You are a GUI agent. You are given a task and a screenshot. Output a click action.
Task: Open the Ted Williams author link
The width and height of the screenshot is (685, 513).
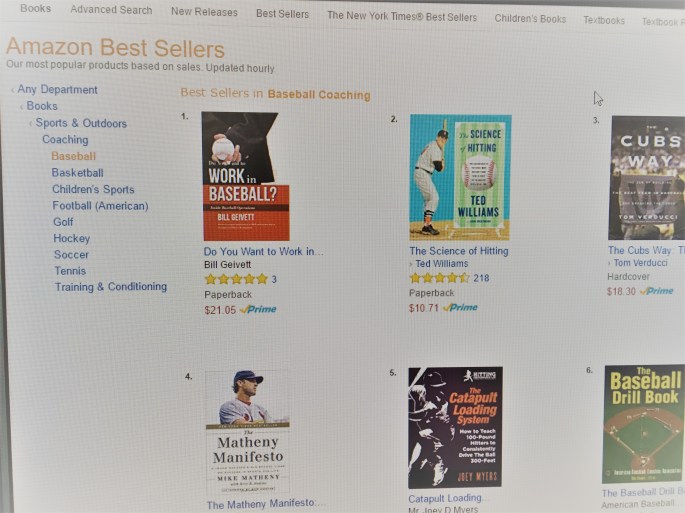[441, 264]
